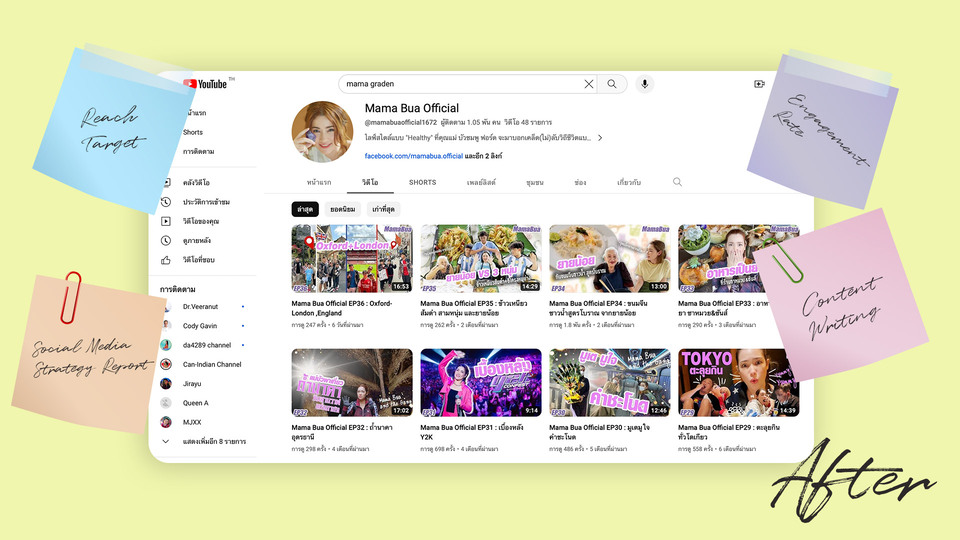Open channel search magnifier beside เกี่ยวกับ tab
The image size is (960, 540).
tap(677, 182)
